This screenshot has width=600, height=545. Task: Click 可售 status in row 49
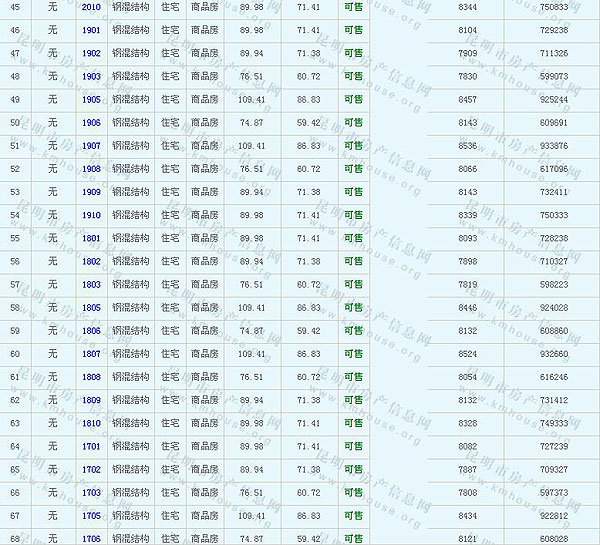[x=353, y=100]
